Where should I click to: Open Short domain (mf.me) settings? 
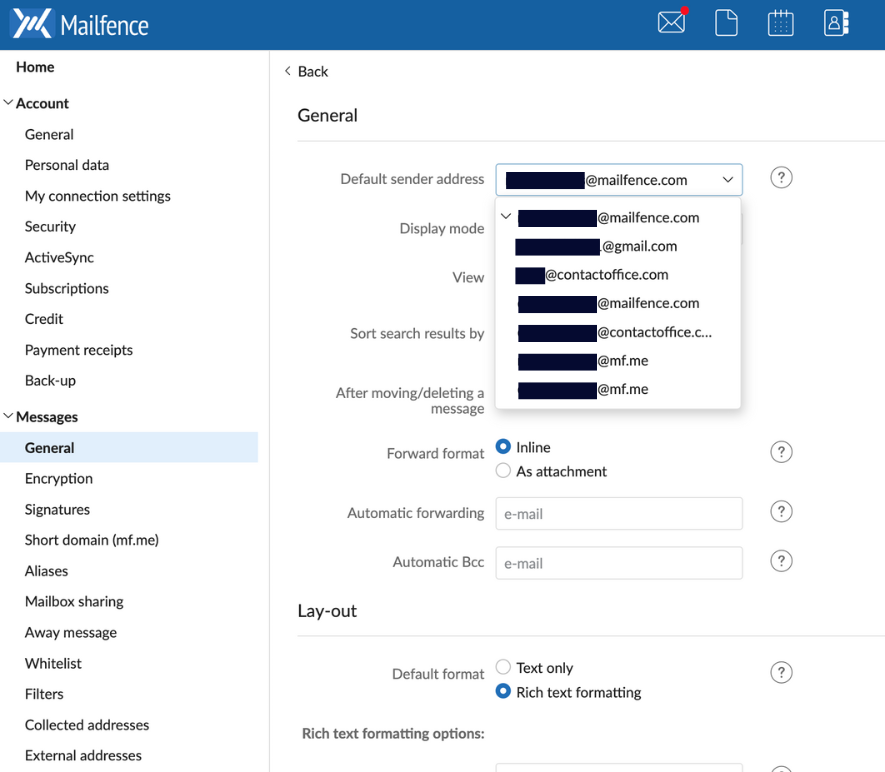[x=91, y=540]
